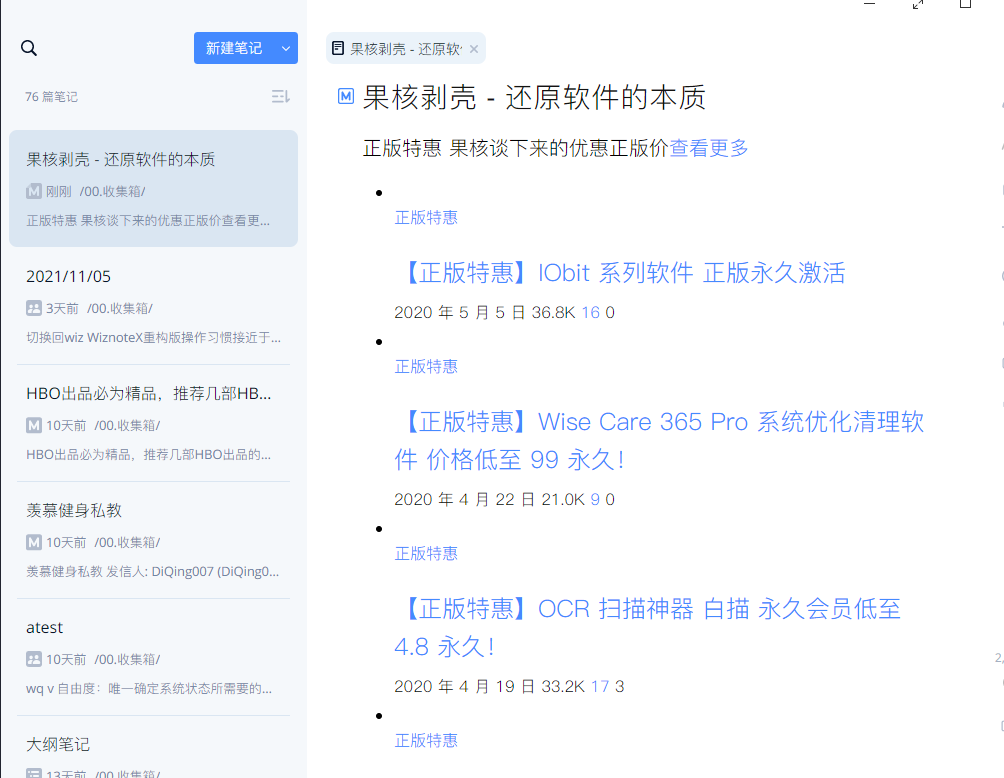
Task: Click the preview text wq v 自由度
Action: [149, 688]
